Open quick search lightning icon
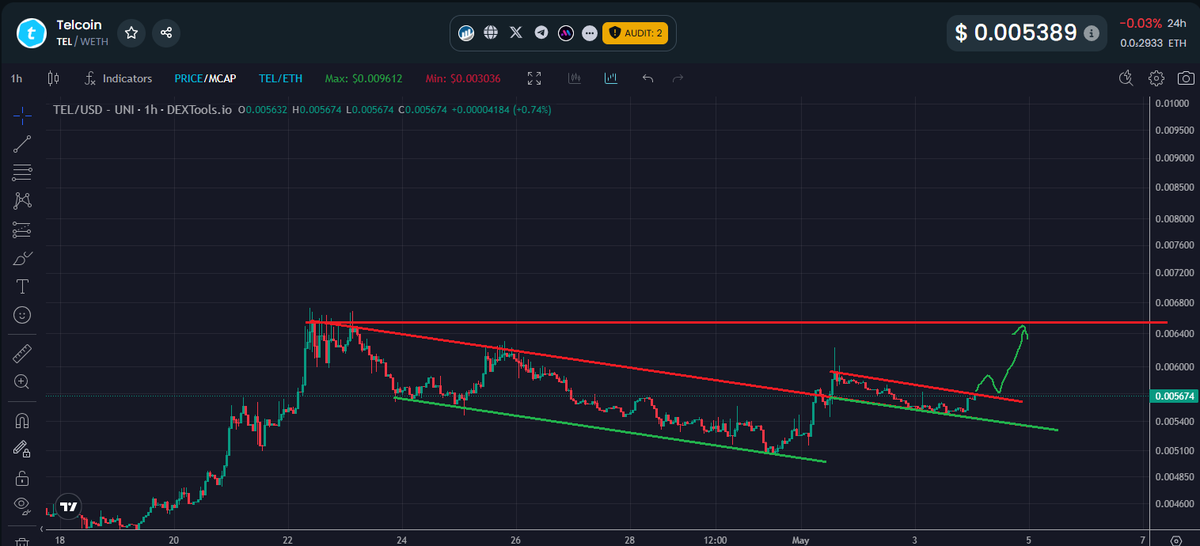1200x546 pixels. click(1127, 78)
